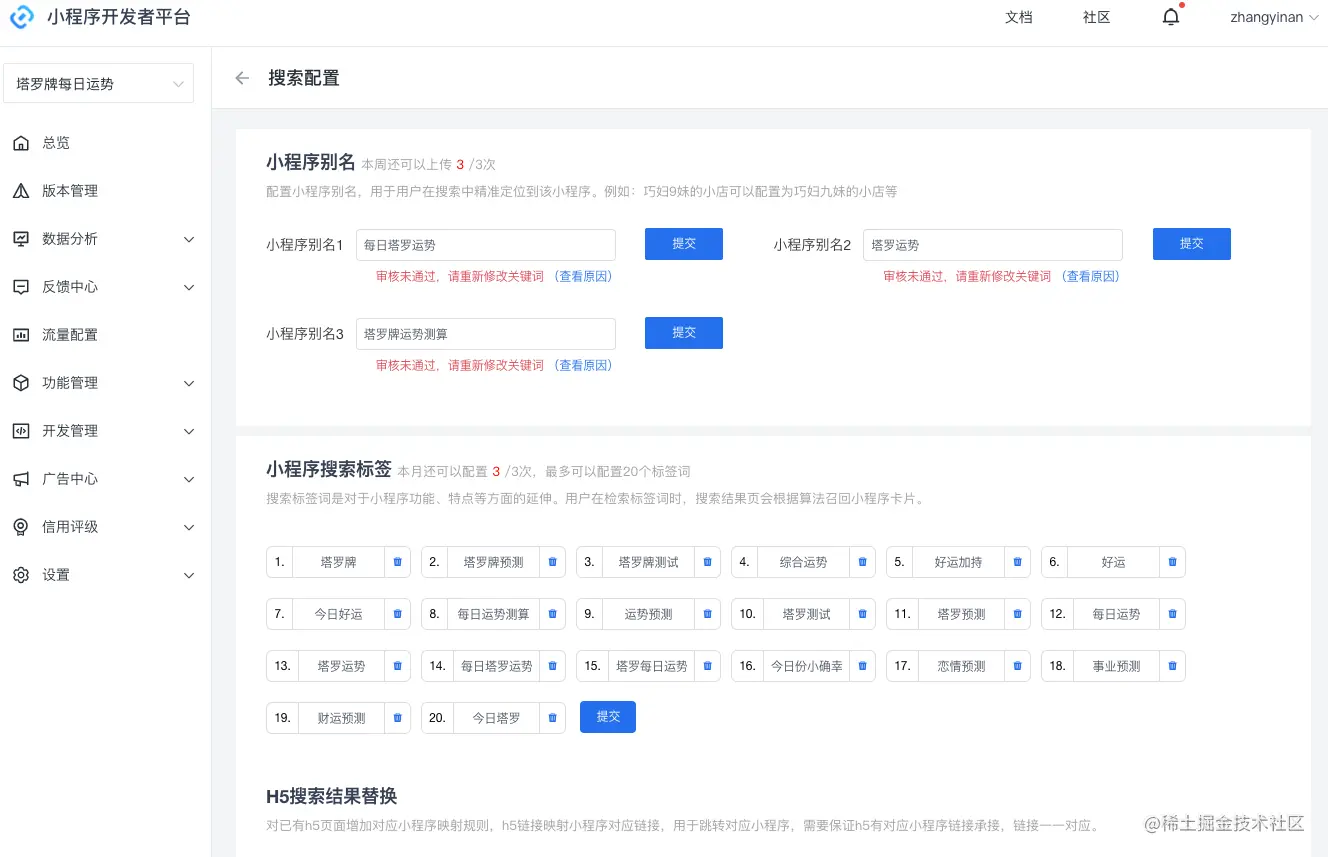Edit tag 19 财运预测 field
The image size is (1328, 857).
pyautogui.click(x=341, y=718)
